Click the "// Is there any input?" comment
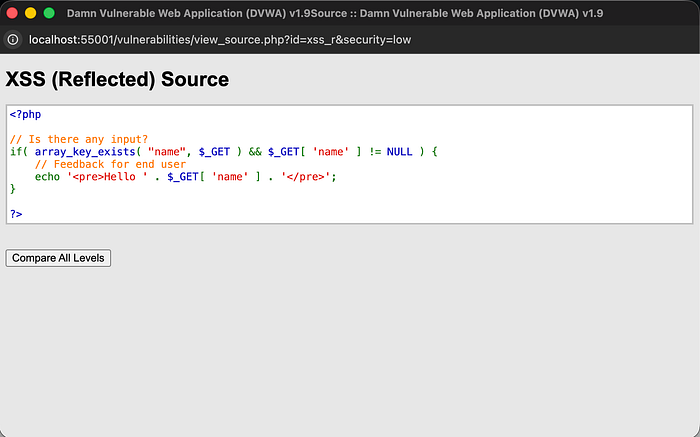700x437 pixels. coord(79,139)
